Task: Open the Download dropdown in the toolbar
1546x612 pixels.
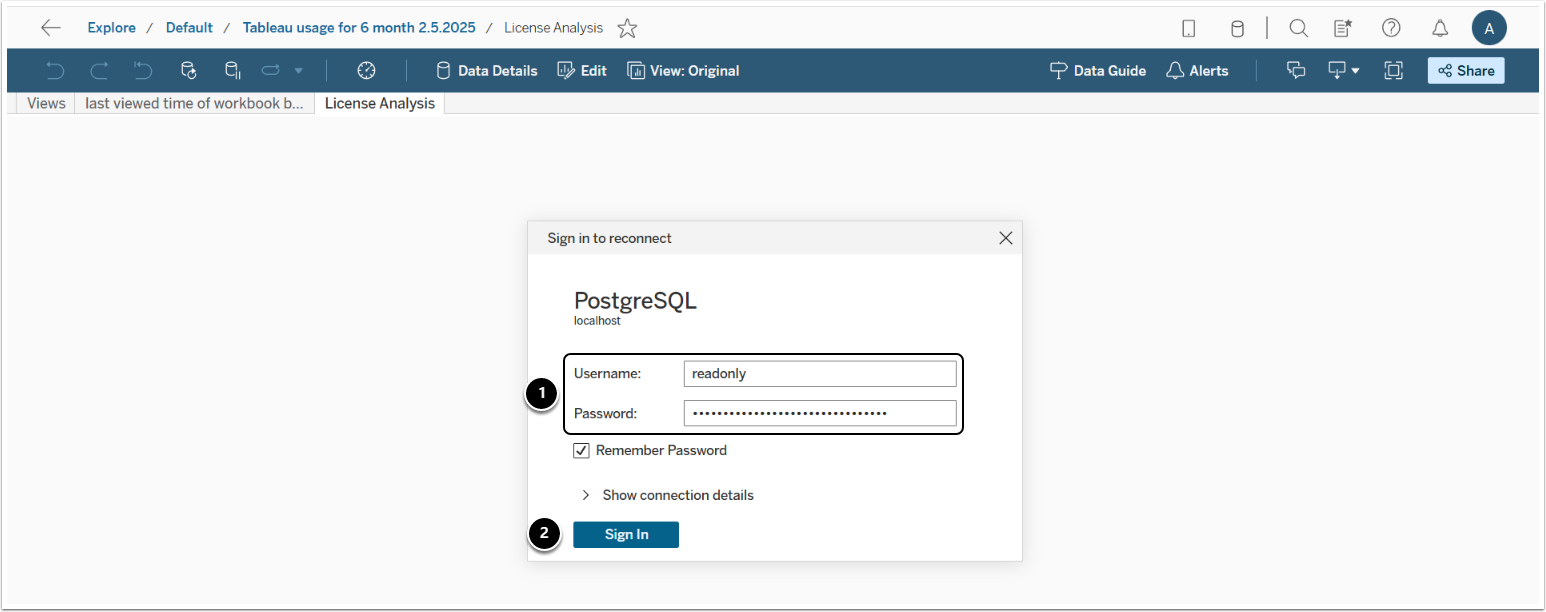Action: [1343, 70]
